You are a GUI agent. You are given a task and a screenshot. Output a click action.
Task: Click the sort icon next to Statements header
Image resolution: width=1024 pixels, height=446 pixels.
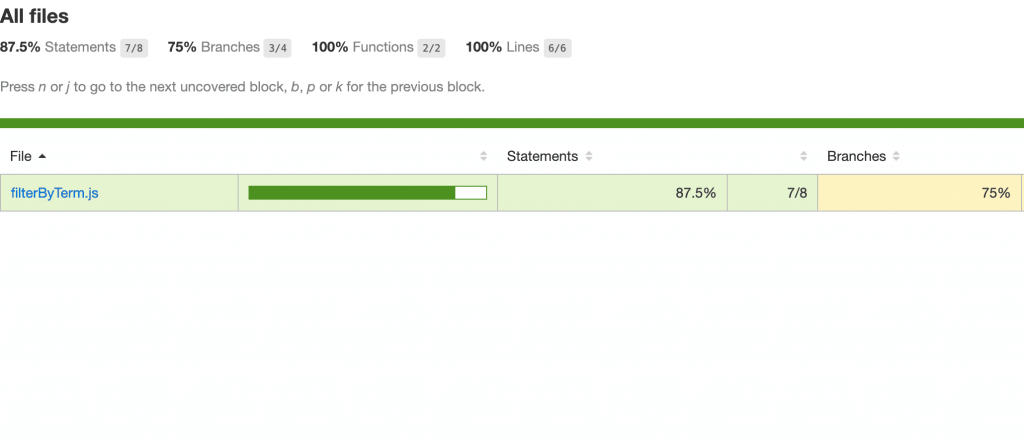pos(589,156)
